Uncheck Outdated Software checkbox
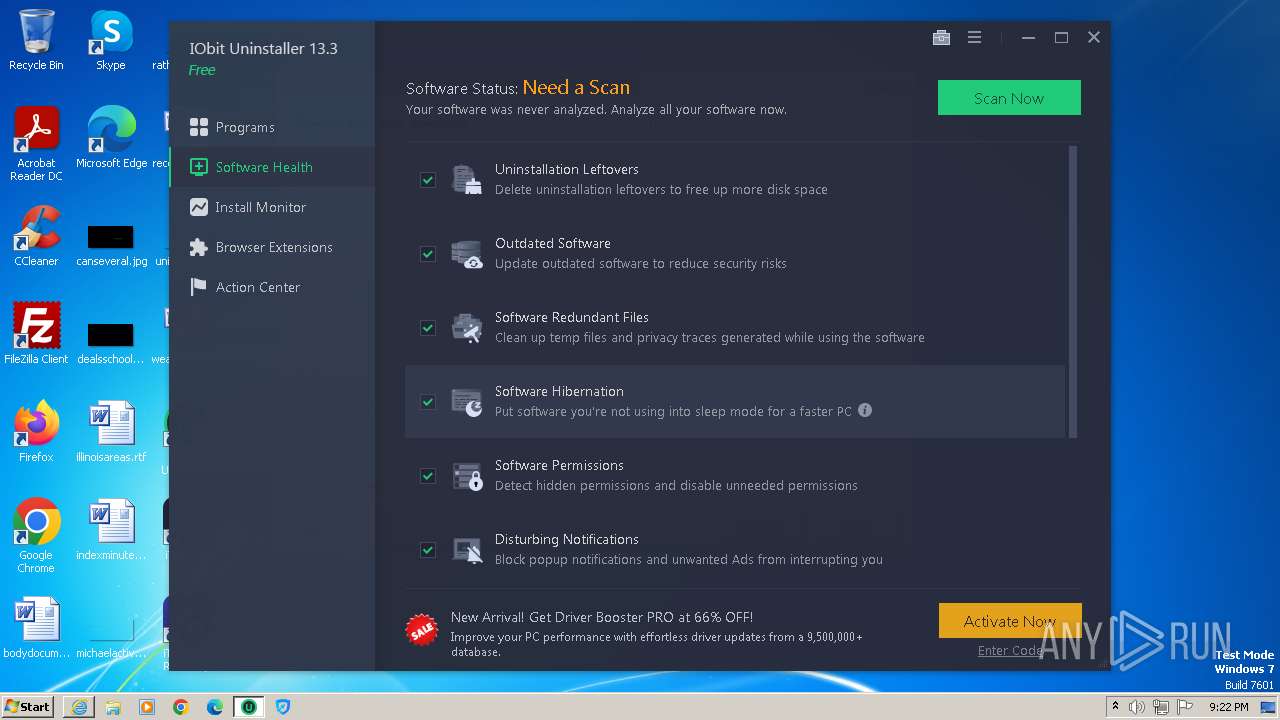This screenshot has width=1280, height=720. (x=428, y=254)
